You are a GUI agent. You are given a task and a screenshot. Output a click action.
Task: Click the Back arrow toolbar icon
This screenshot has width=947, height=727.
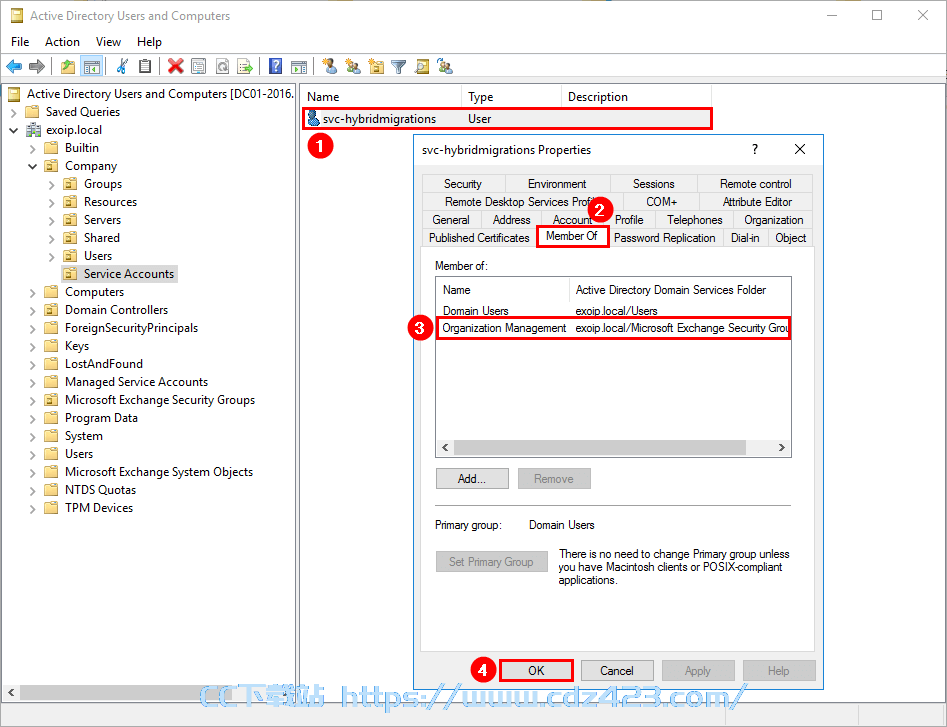point(14,66)
